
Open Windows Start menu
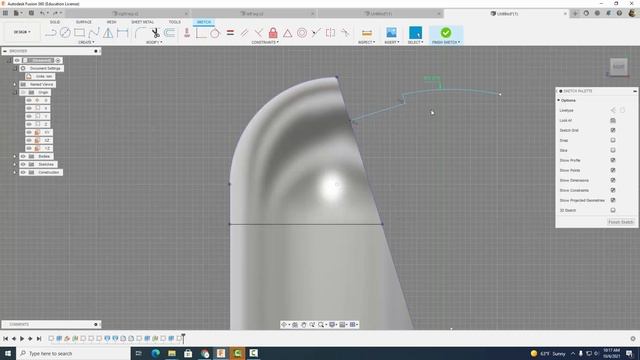coord(8,353)
